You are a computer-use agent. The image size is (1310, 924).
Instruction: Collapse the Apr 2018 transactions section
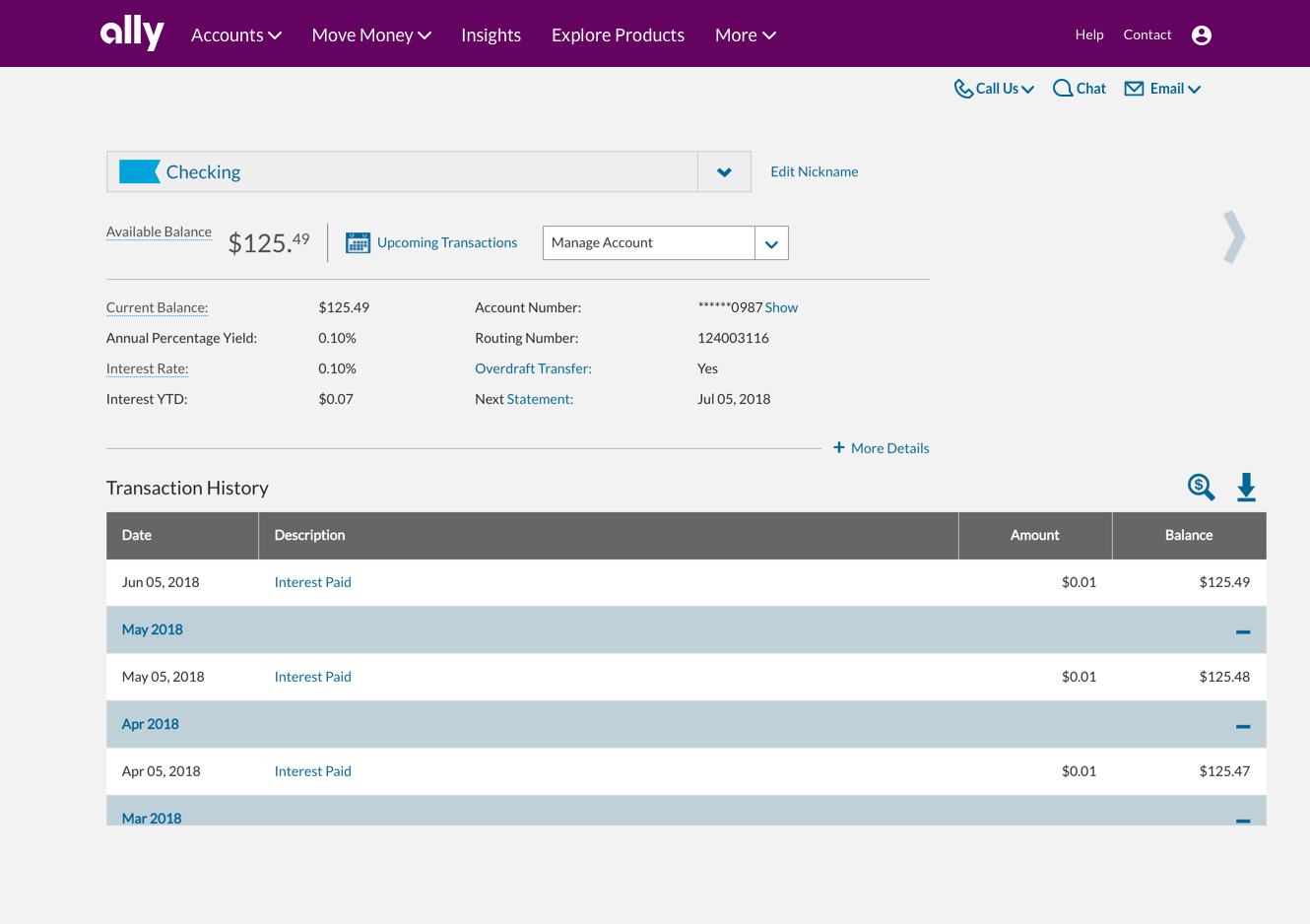1242,725
